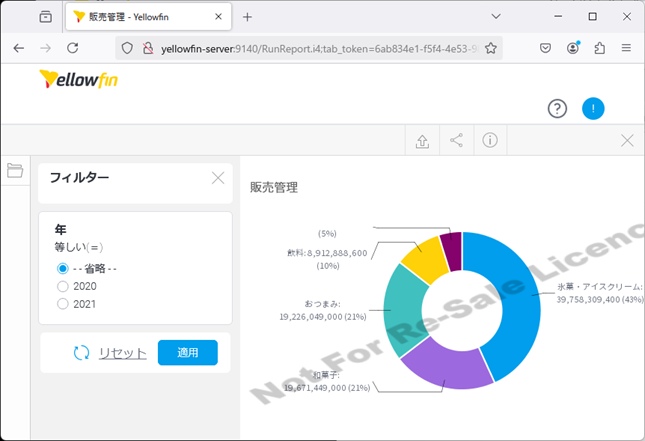Open the Firefox hamburger menu
This screenshot has width=645, height=441.
point(626,48)
